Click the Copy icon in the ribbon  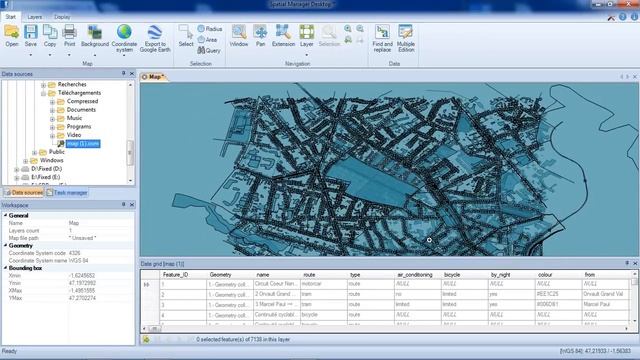click(x=50, y=32)
